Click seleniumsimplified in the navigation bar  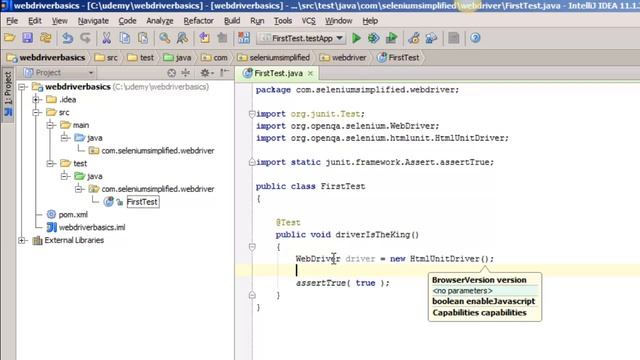coord(274,58)
